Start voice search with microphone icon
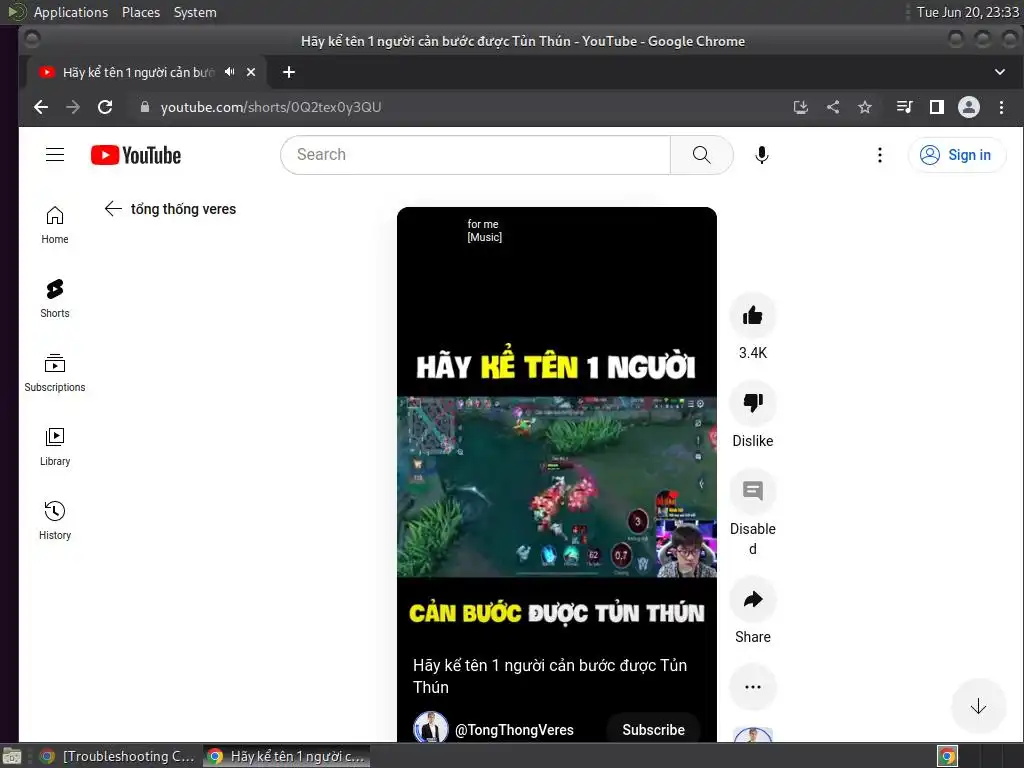 [x=761, y=155]
